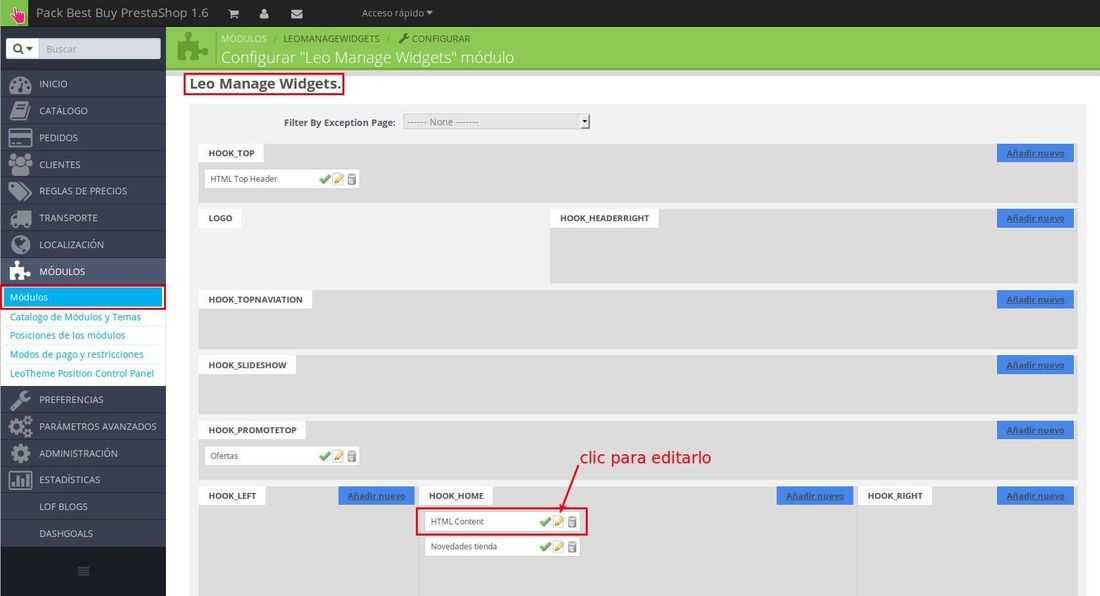Toggle enabled checkmark of HTML Content

544,522
